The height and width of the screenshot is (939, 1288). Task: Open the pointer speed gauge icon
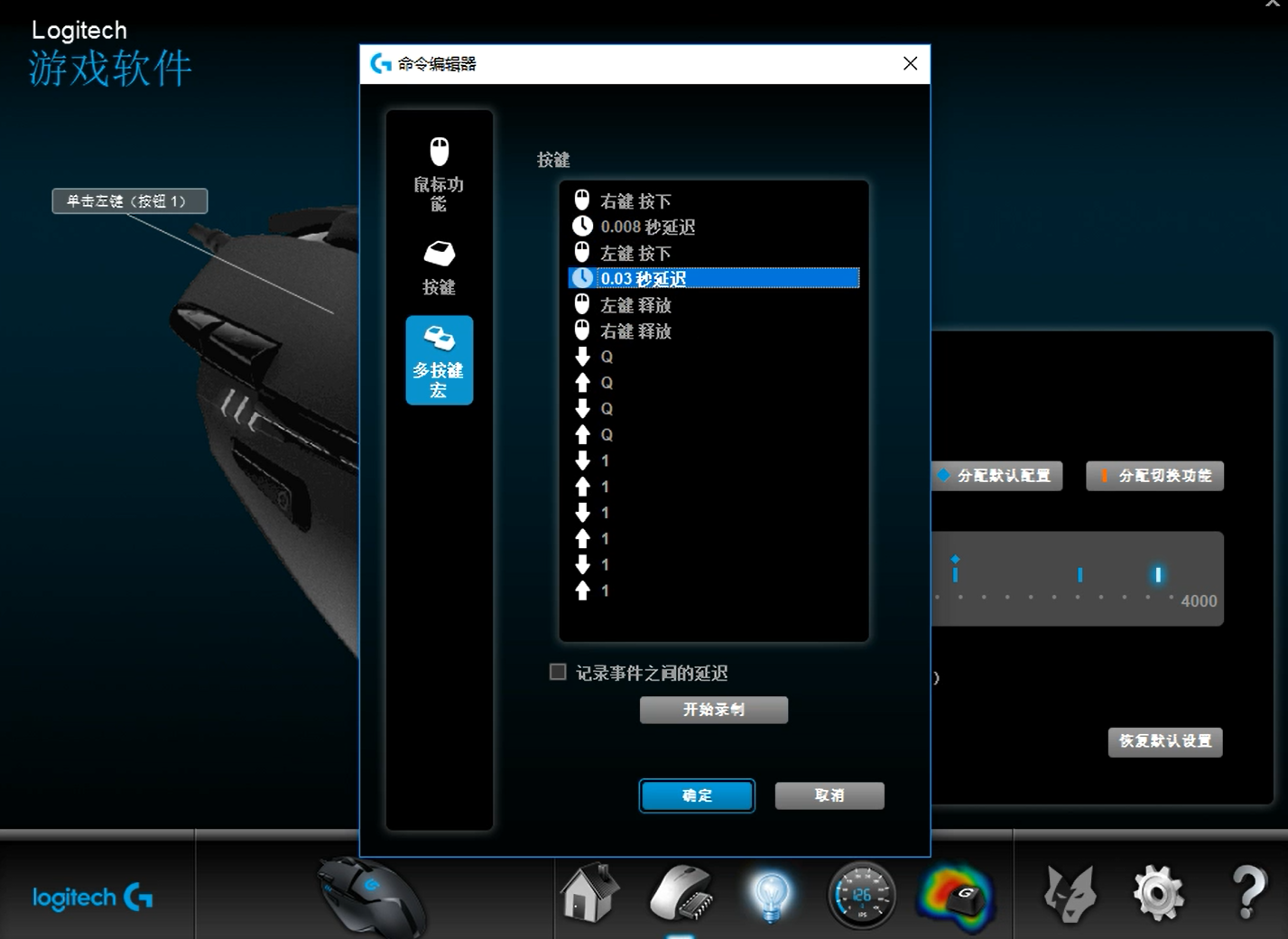(x=862, y=895)
